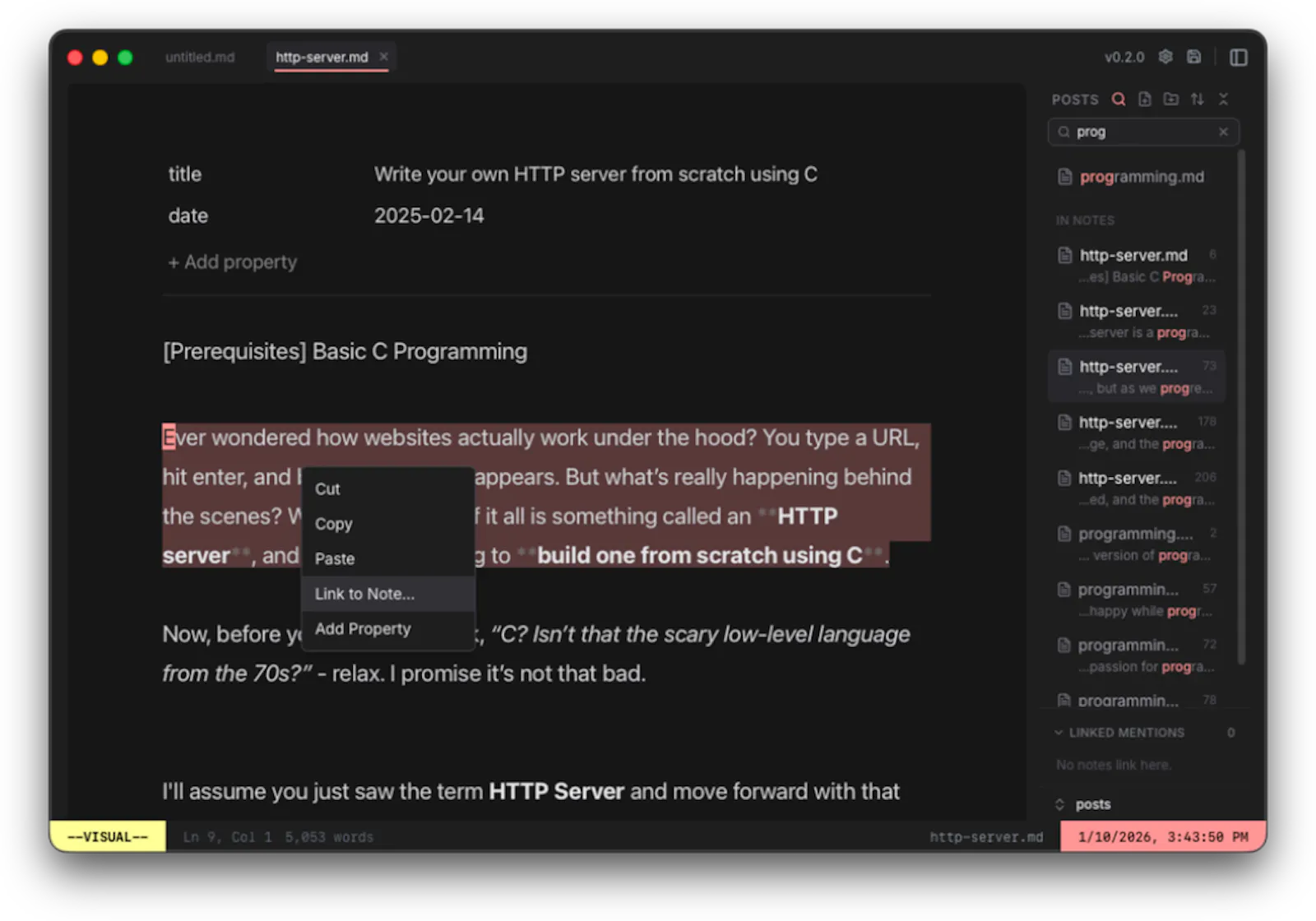Click the date and time in the status bar
Screen dimensions: 1316x921
1163,836
